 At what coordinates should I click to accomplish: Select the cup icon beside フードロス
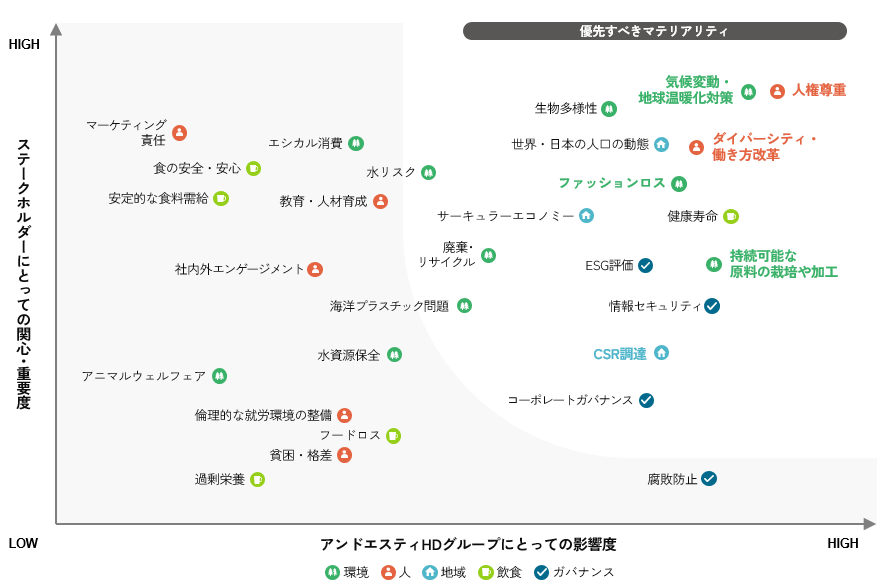(393, 435)
